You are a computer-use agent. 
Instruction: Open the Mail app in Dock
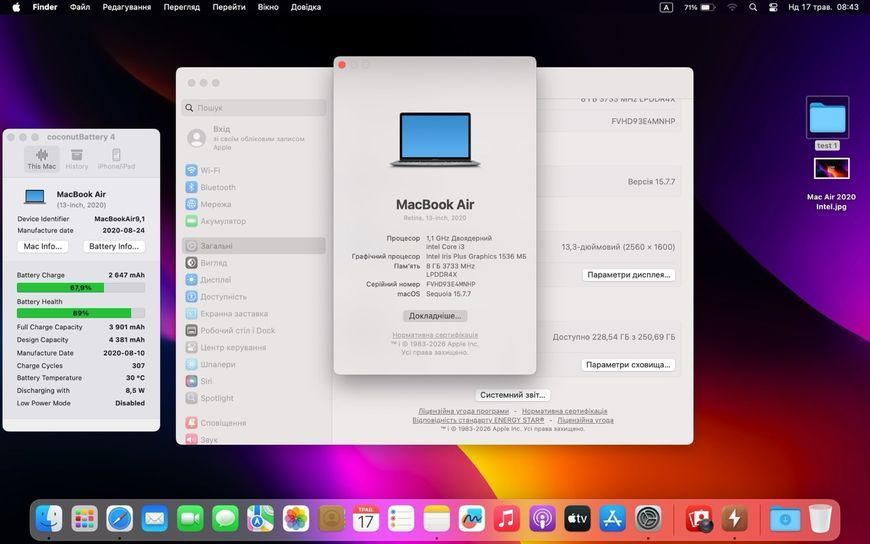pos(155,519)
